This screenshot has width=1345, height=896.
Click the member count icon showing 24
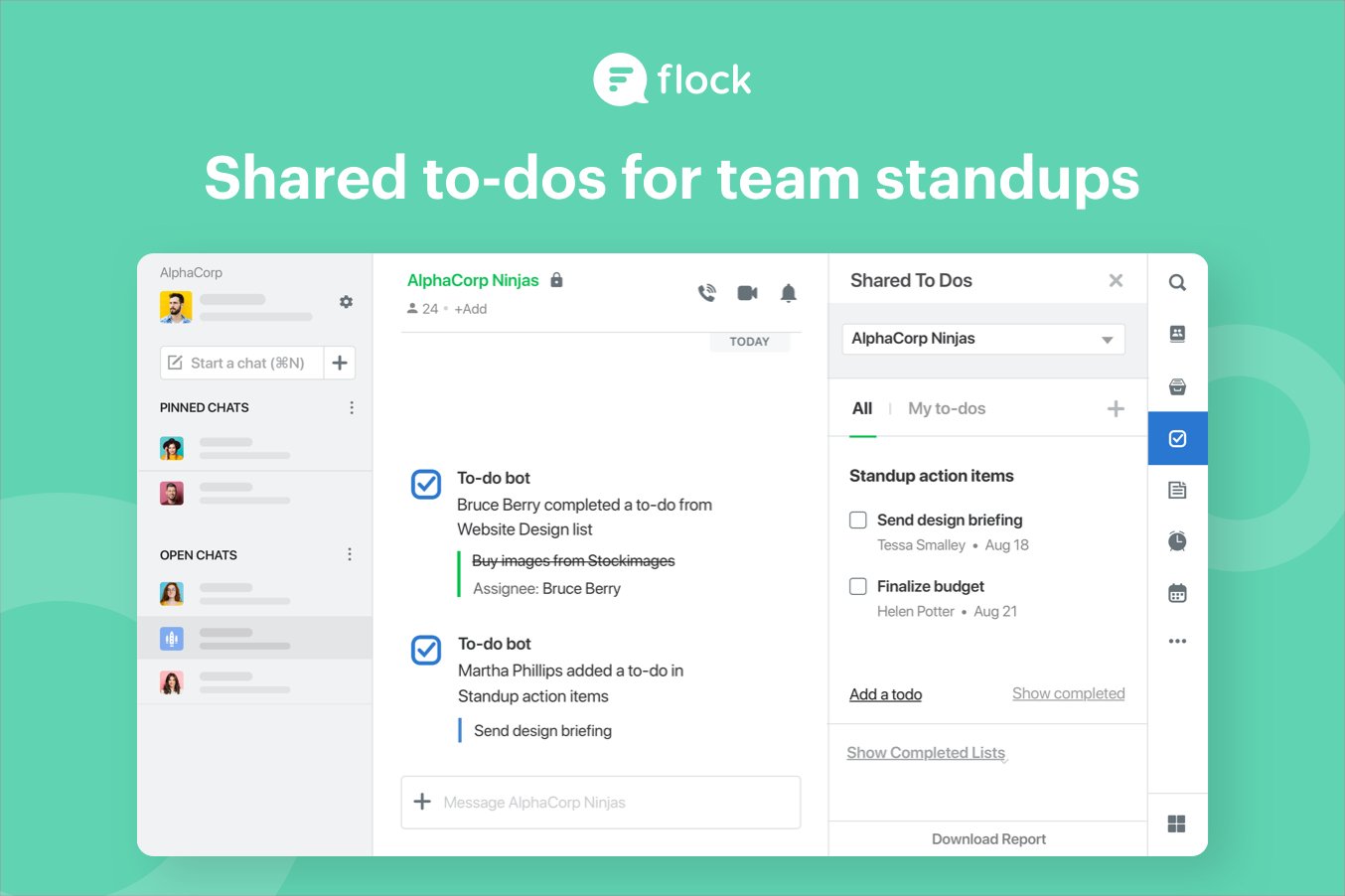[x=412, y=309]
